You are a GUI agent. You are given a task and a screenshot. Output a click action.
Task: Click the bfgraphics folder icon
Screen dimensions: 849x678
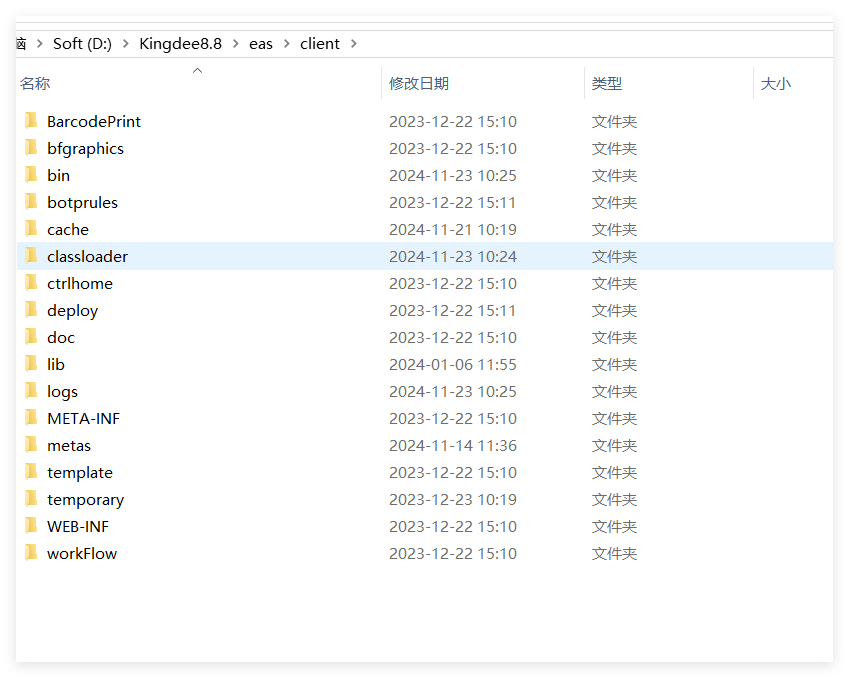31,148
